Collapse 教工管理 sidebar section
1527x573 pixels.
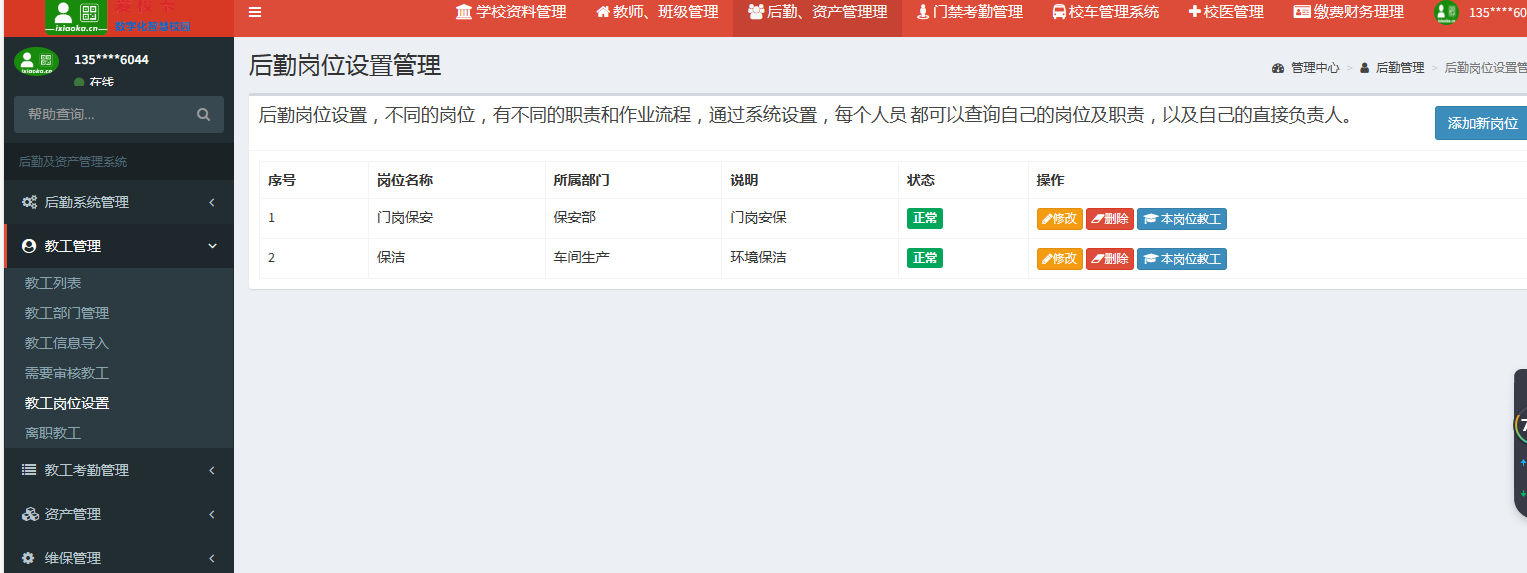[119, 246]
